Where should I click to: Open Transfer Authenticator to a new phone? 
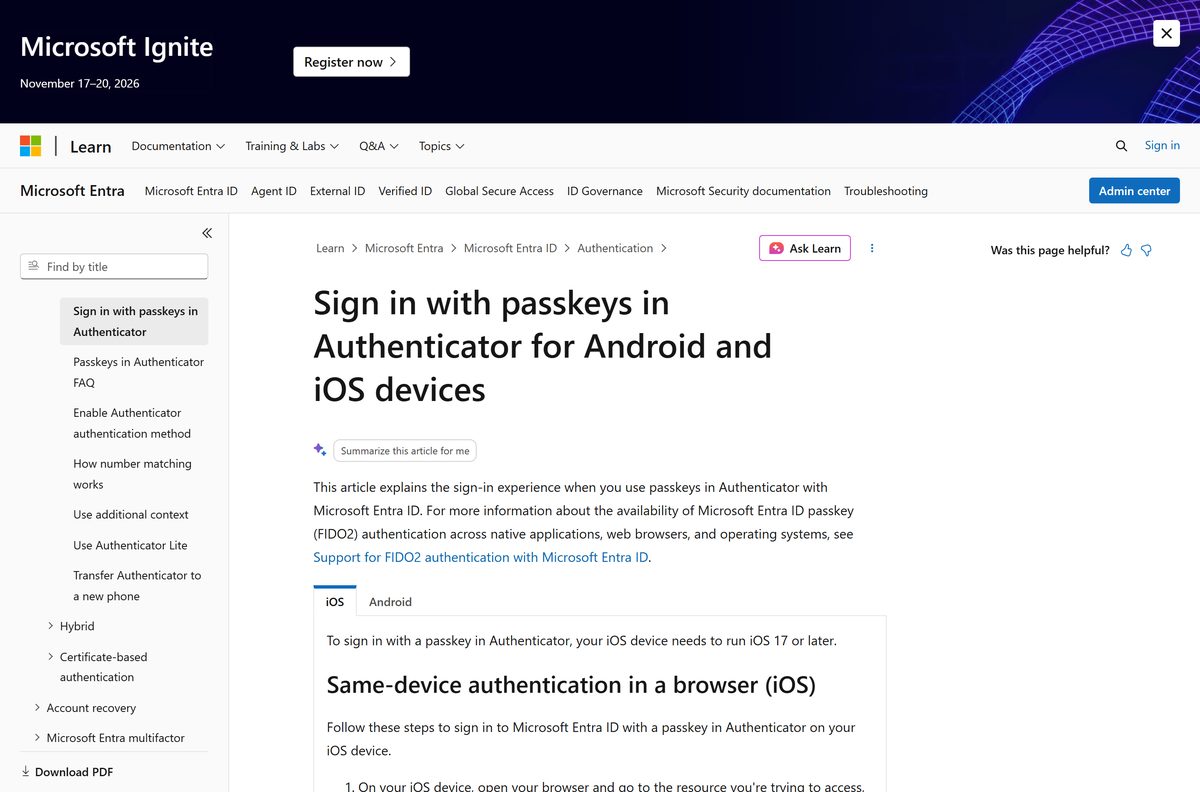pos(137,586)
